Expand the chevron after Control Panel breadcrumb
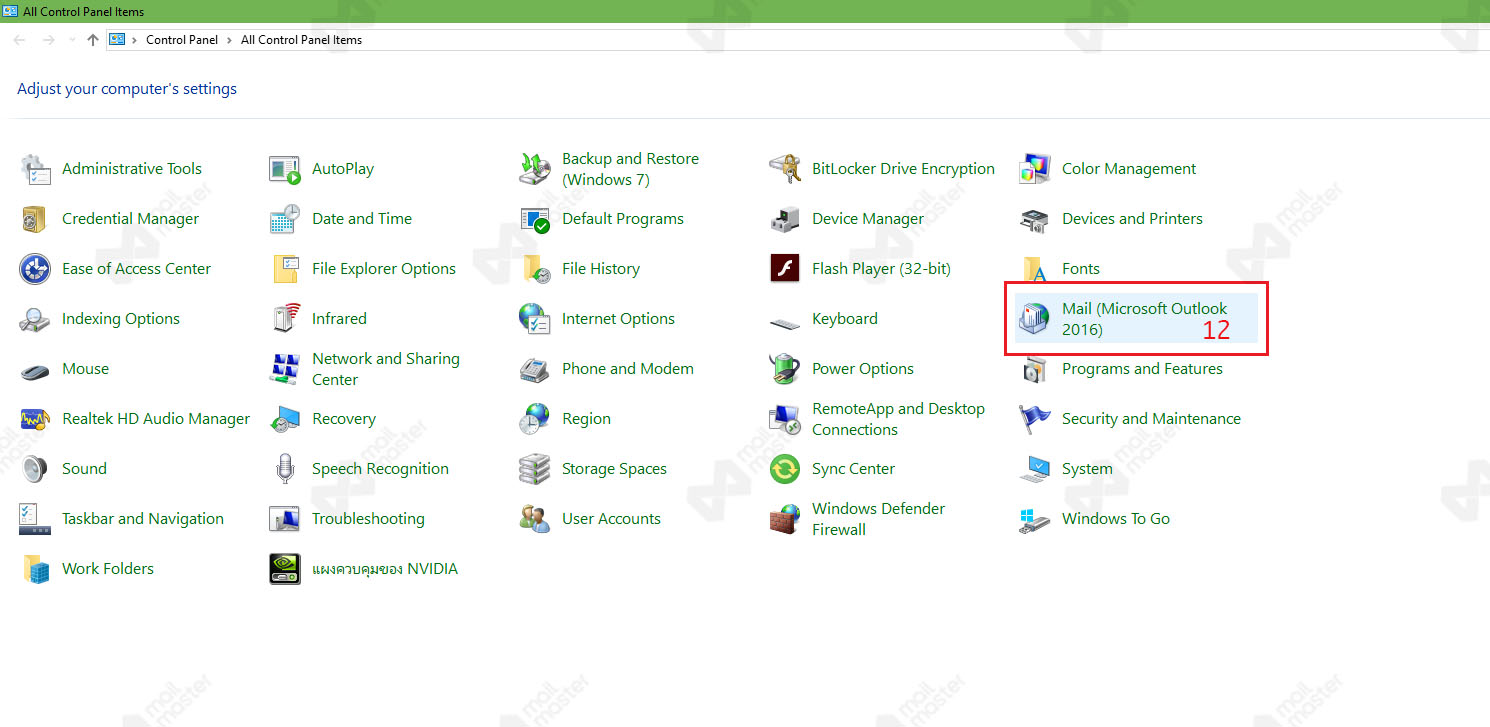The width and height of the screenshot is (1490, 727). click(230, 40)
